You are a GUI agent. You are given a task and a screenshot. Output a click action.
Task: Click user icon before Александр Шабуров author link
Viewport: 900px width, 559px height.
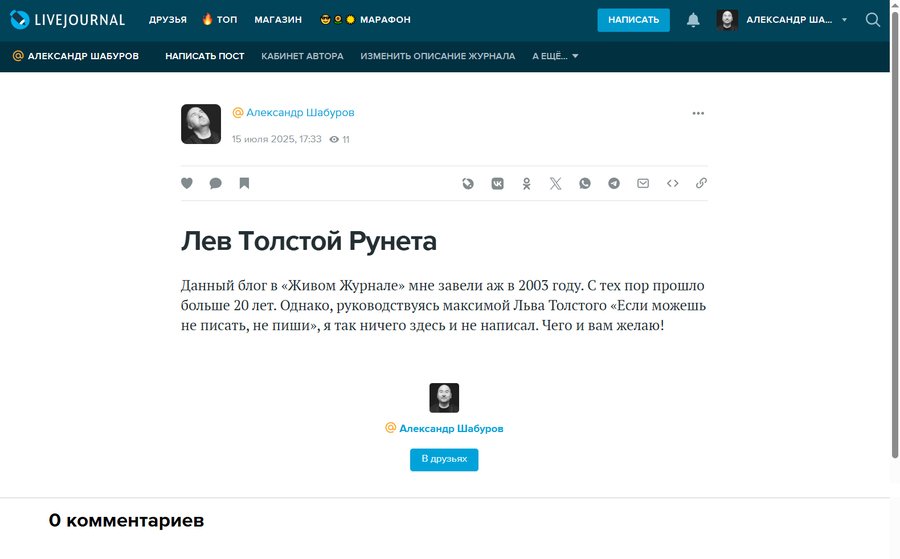coord(238,112)
